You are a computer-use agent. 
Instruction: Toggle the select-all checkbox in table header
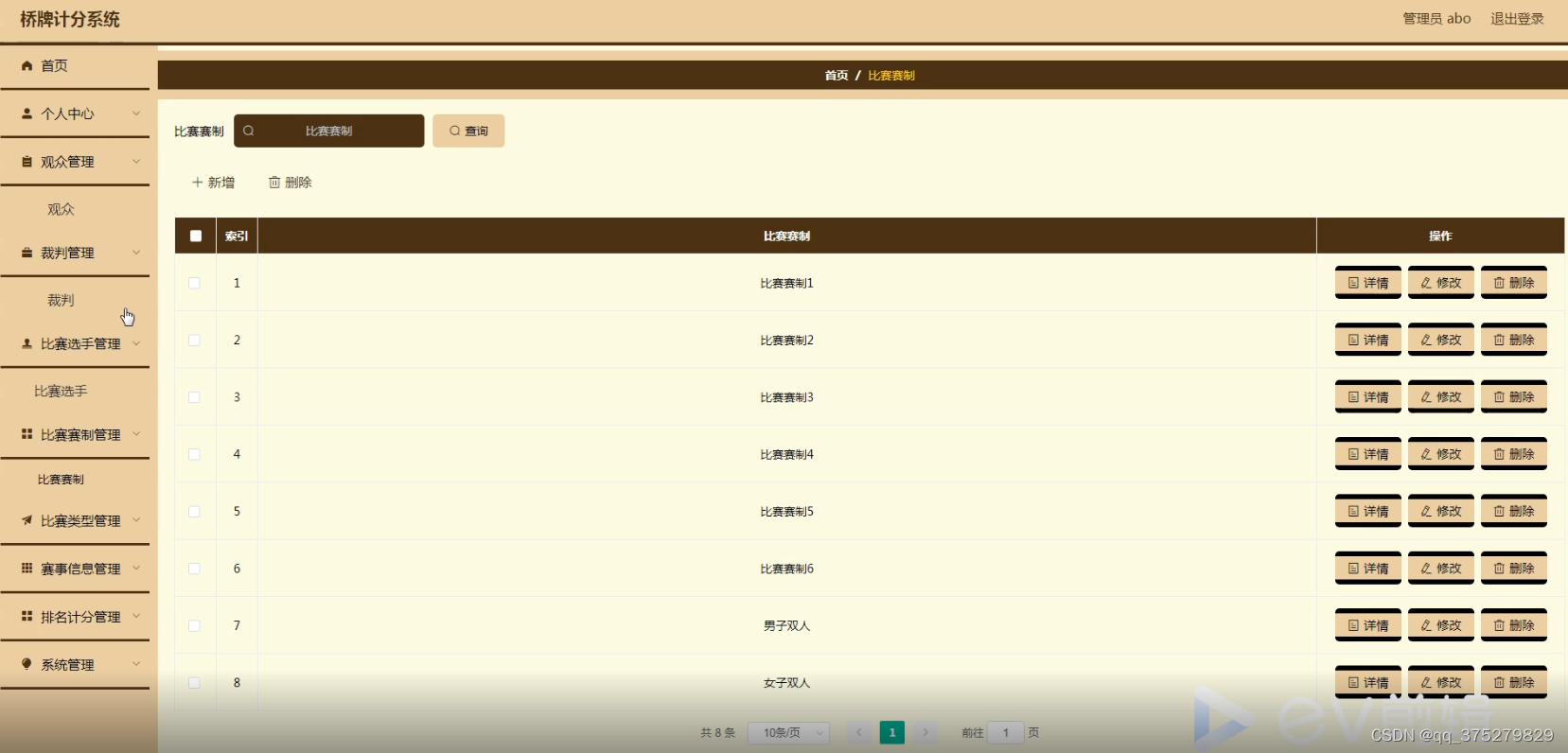(x=196, y=236)
